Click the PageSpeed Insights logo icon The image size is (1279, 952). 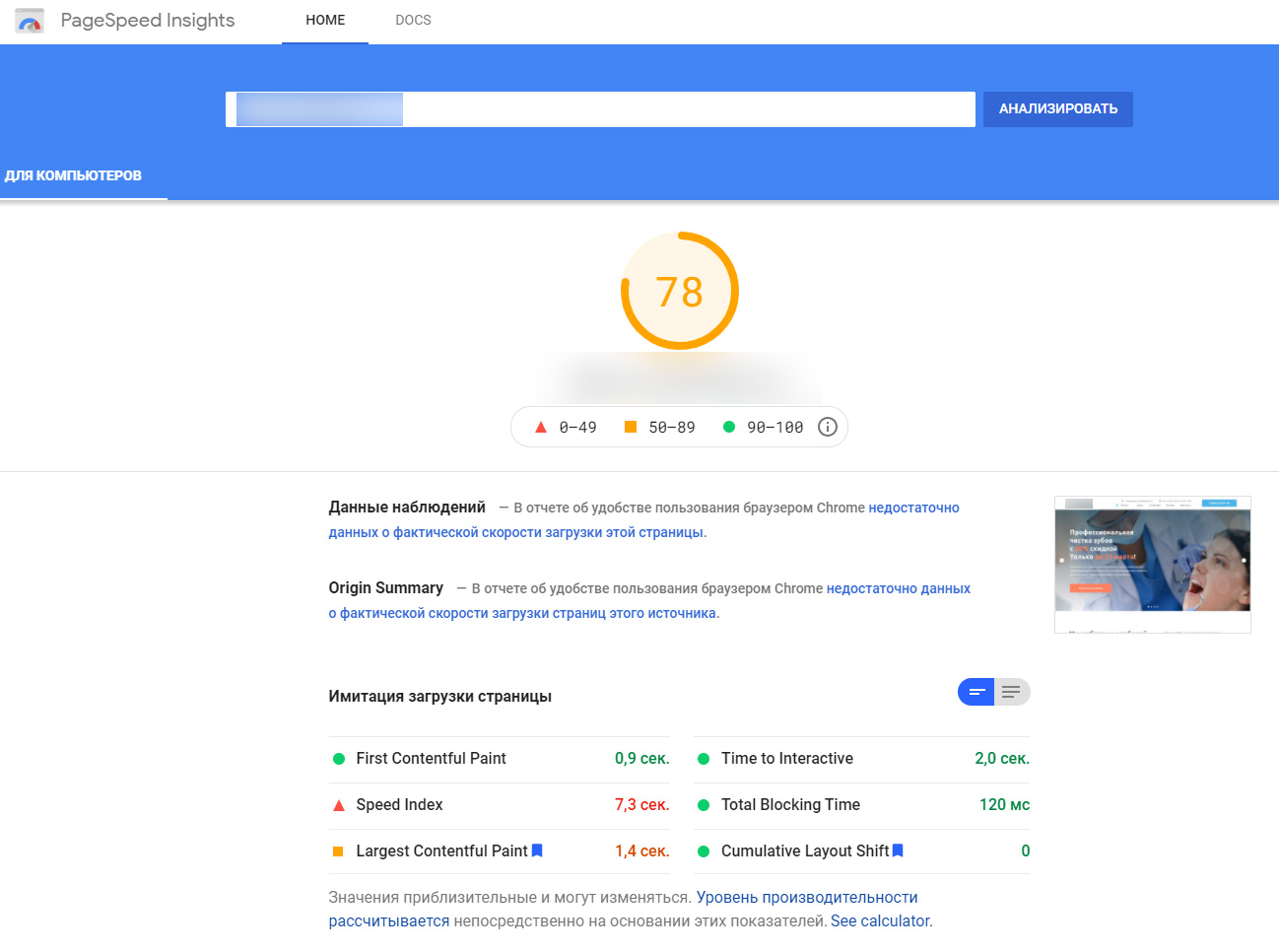(30, 21)
